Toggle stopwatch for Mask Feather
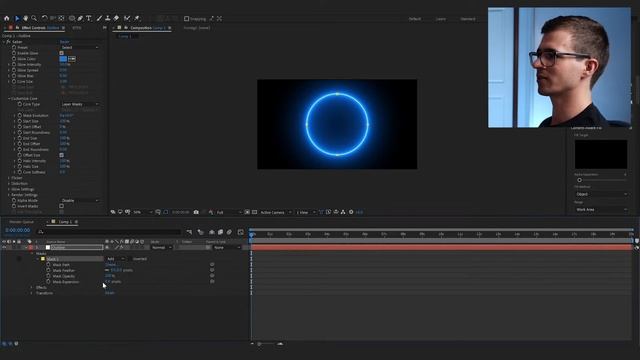Image resolution: width=640 pixels, height=360 pixels. point(49,270)
